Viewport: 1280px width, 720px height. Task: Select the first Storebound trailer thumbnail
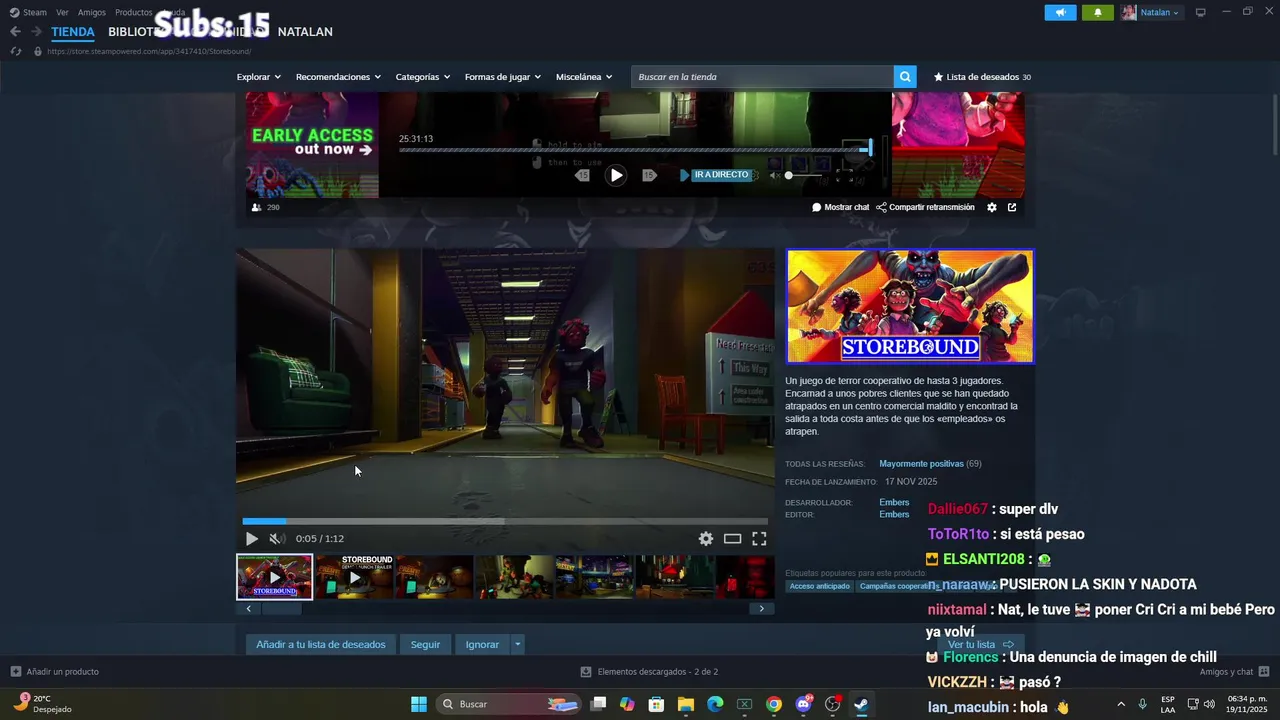coord(274,577)
